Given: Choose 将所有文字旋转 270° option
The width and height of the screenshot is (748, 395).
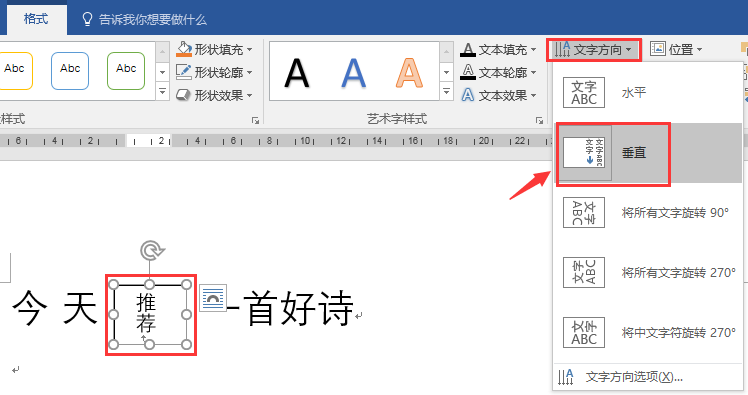Looking at the screenshot, I should pos(648,272).
